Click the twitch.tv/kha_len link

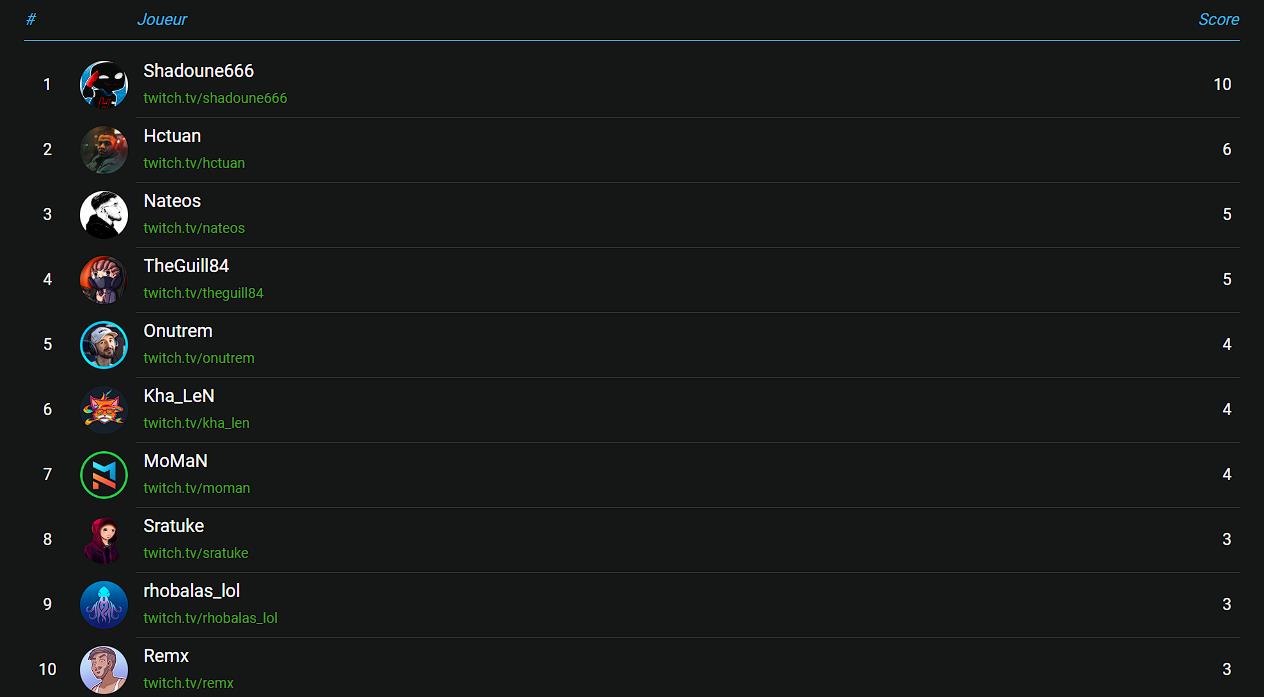196,423
